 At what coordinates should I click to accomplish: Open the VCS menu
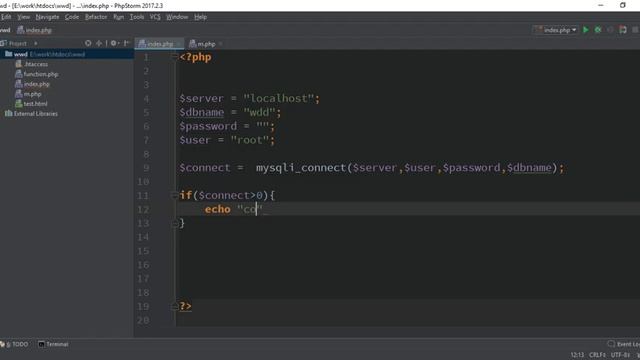point(155,17)
